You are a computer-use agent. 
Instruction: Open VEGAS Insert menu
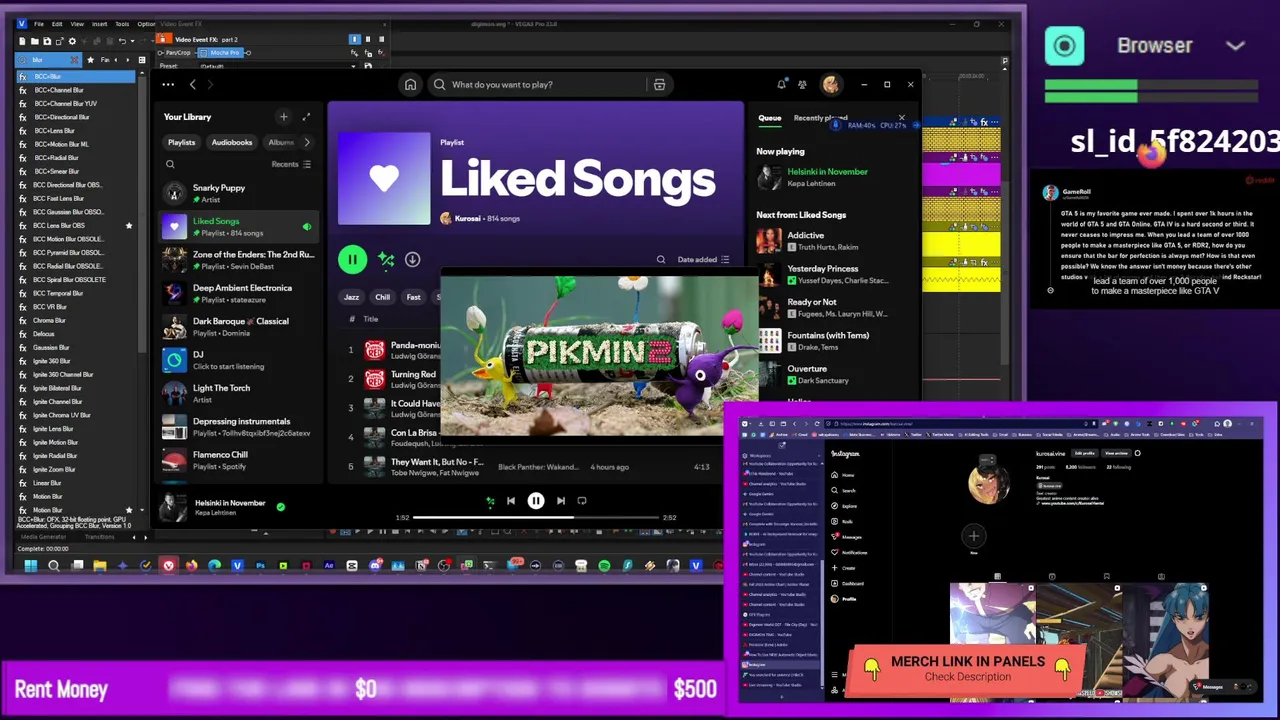[100, 24]
